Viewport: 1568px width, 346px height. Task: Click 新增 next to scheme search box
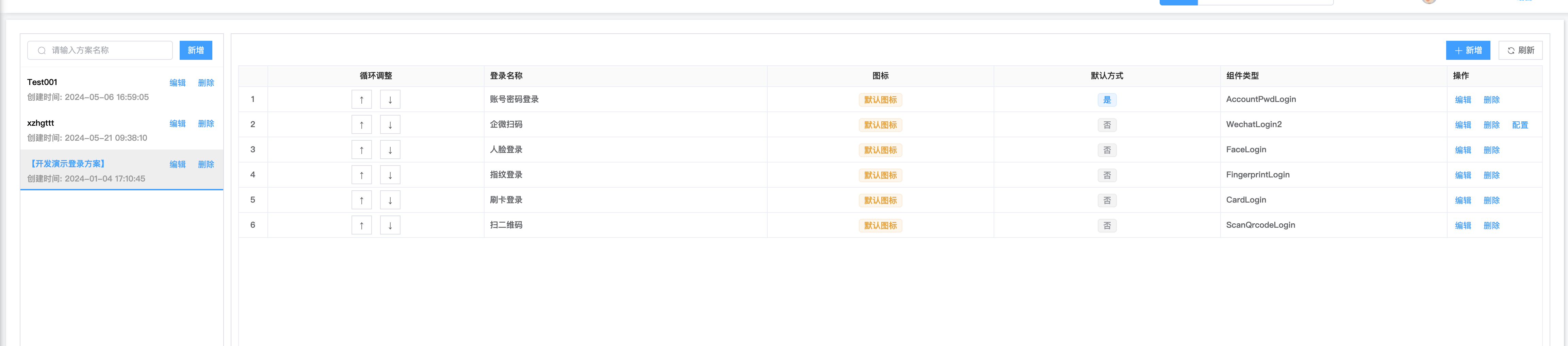tap(195, 50)
